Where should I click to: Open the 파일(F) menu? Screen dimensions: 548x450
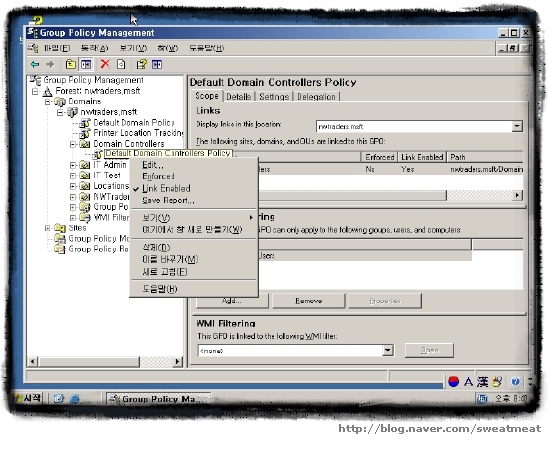point(57,48)
